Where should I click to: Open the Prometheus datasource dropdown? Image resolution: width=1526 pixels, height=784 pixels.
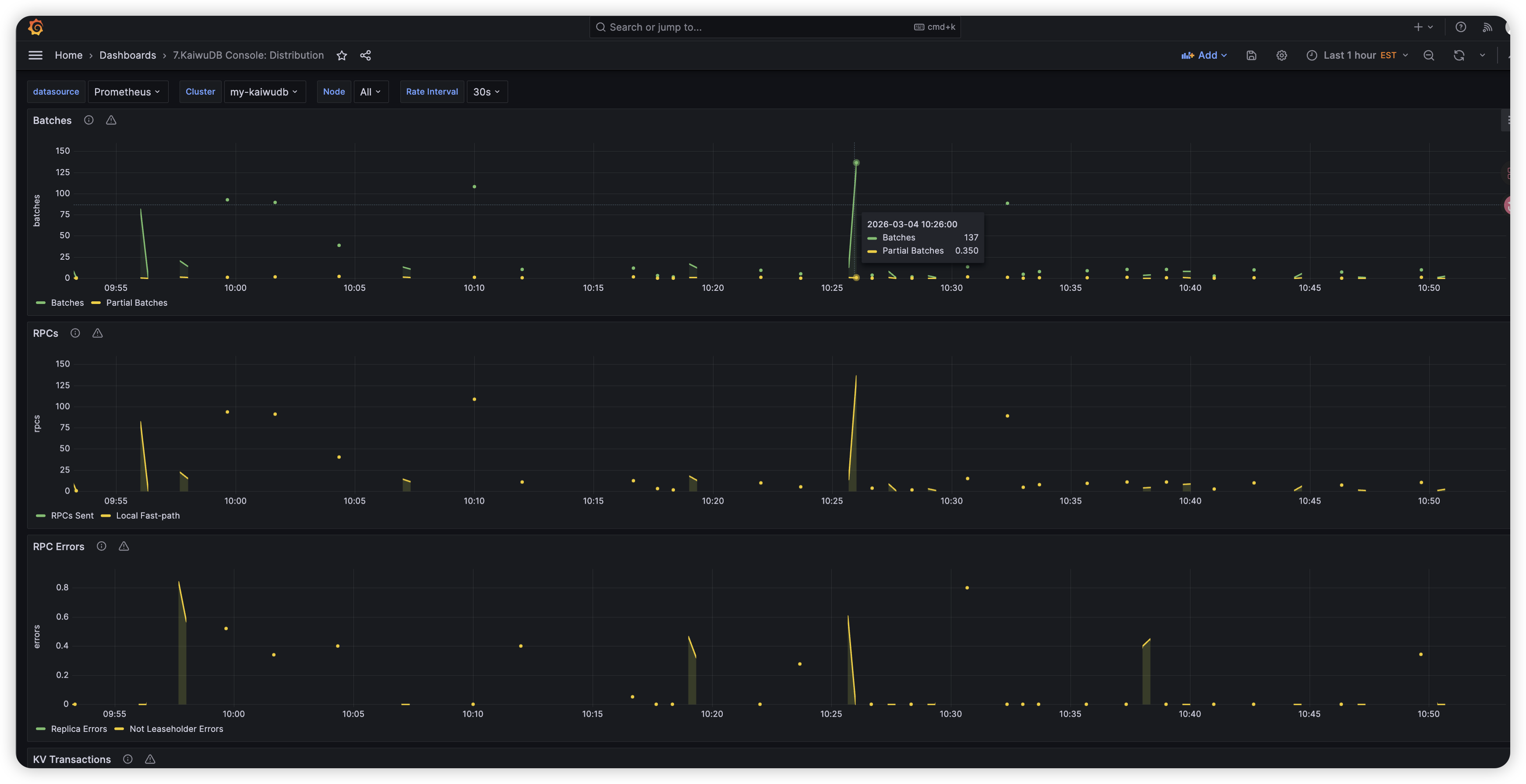click(x=127, y=92)
